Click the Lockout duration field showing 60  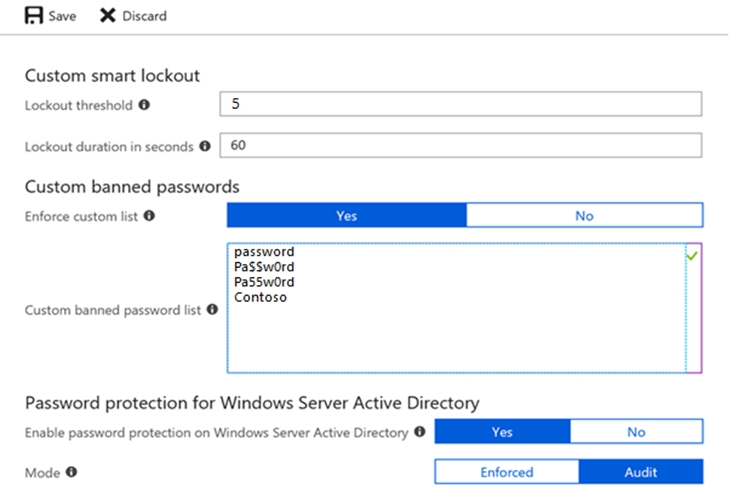(x=460, y=146)
